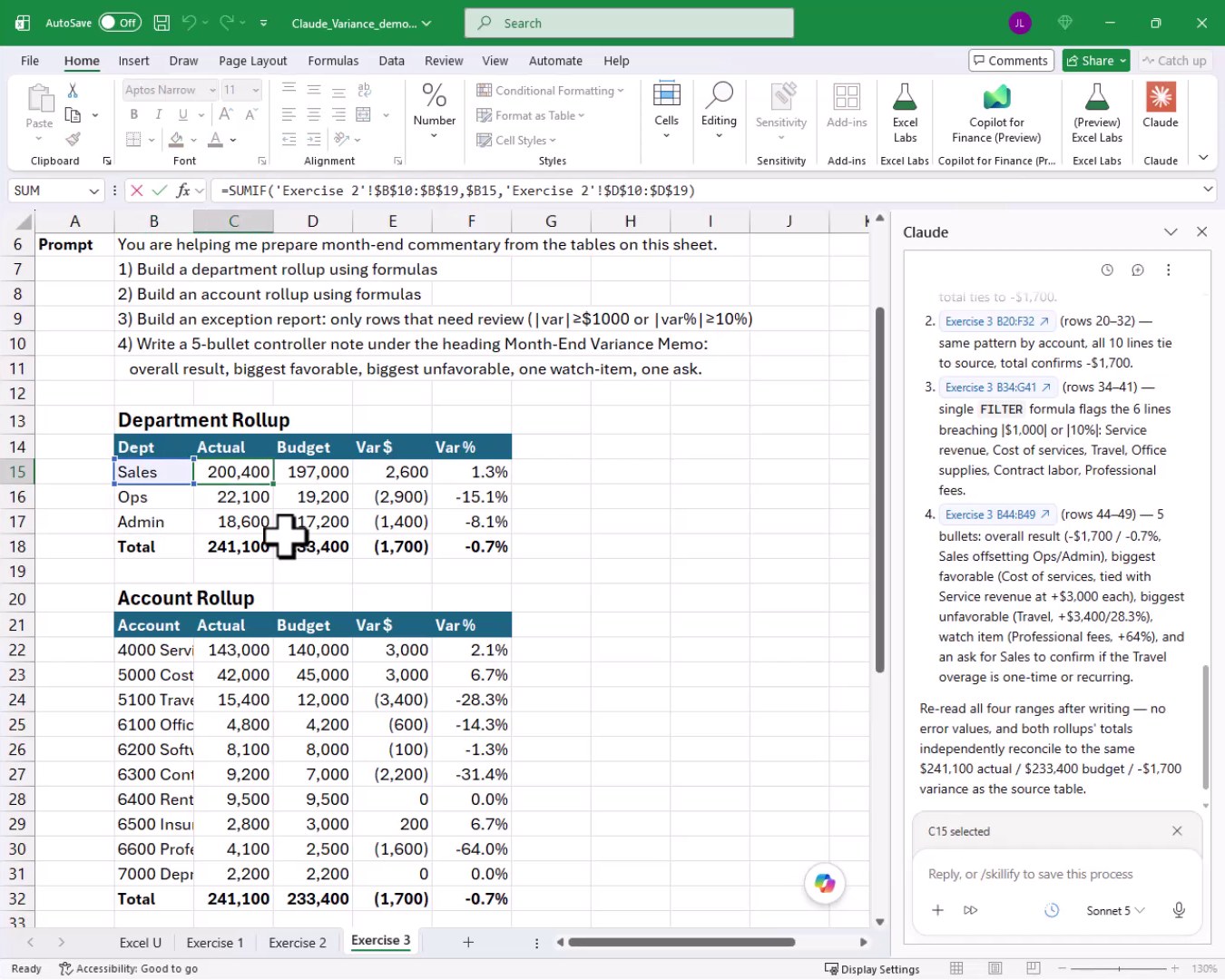The image size is (1225, 980).
Task: Add a new sheet with plus button
Action: (x=468, y=943)
